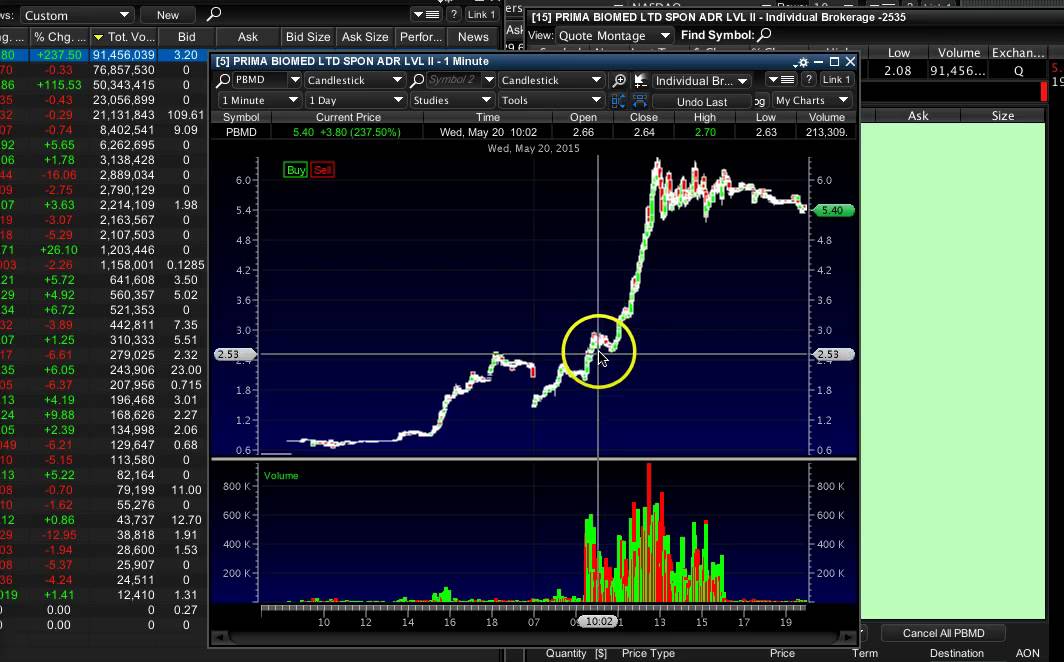Select the row with volume 91,456,039
This screenshot has width=1064, height=662.
point(104,55)
